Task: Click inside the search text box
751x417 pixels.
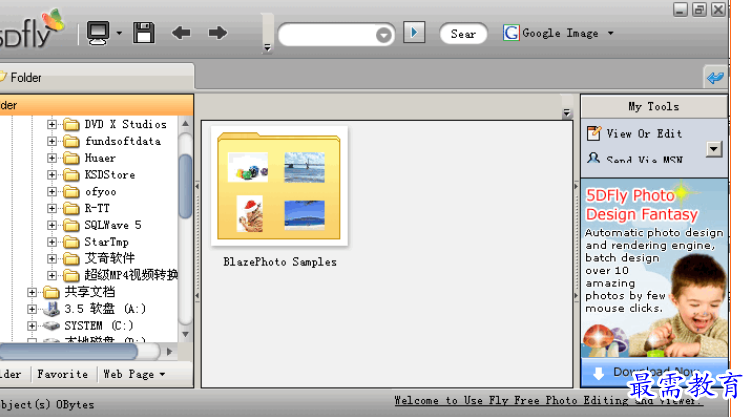Action: click(x=328, y=34)
